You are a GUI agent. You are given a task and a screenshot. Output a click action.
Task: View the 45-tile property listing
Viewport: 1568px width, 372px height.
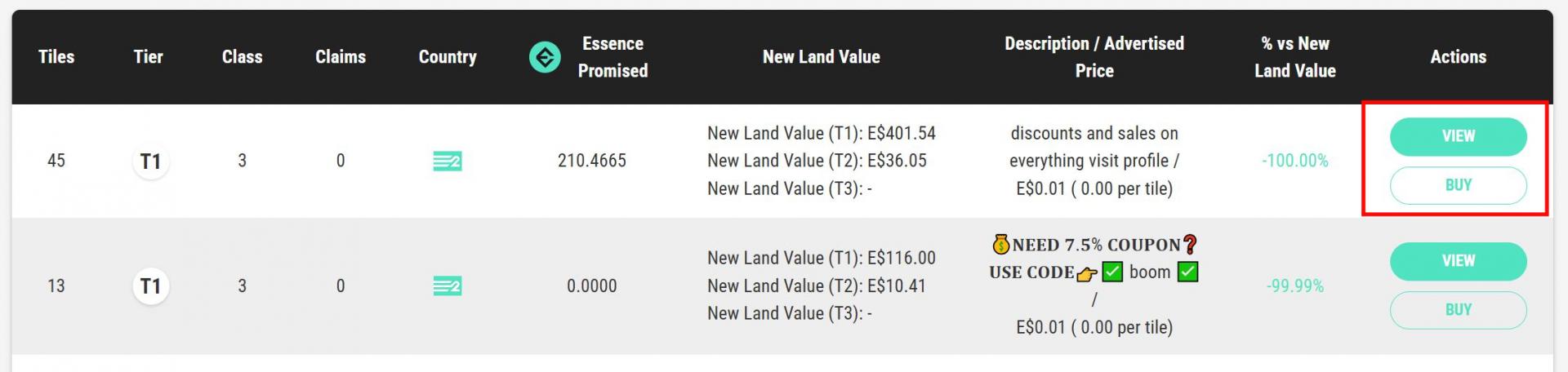pyautogui.click(x=1458, y=136)
